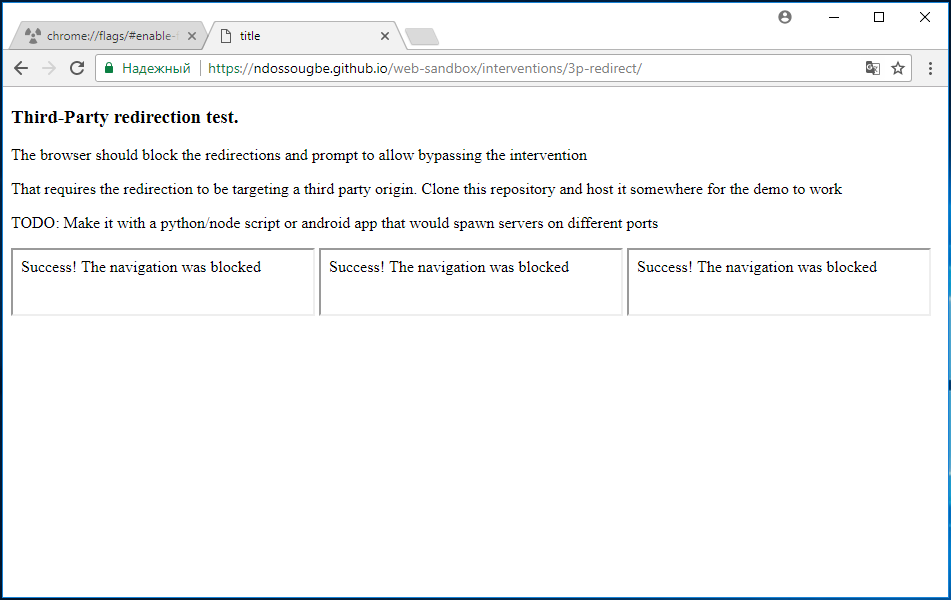This screenshot has height=600, width=951.
Task: Maximize the browser window
Action: click(x=879, y=17)
